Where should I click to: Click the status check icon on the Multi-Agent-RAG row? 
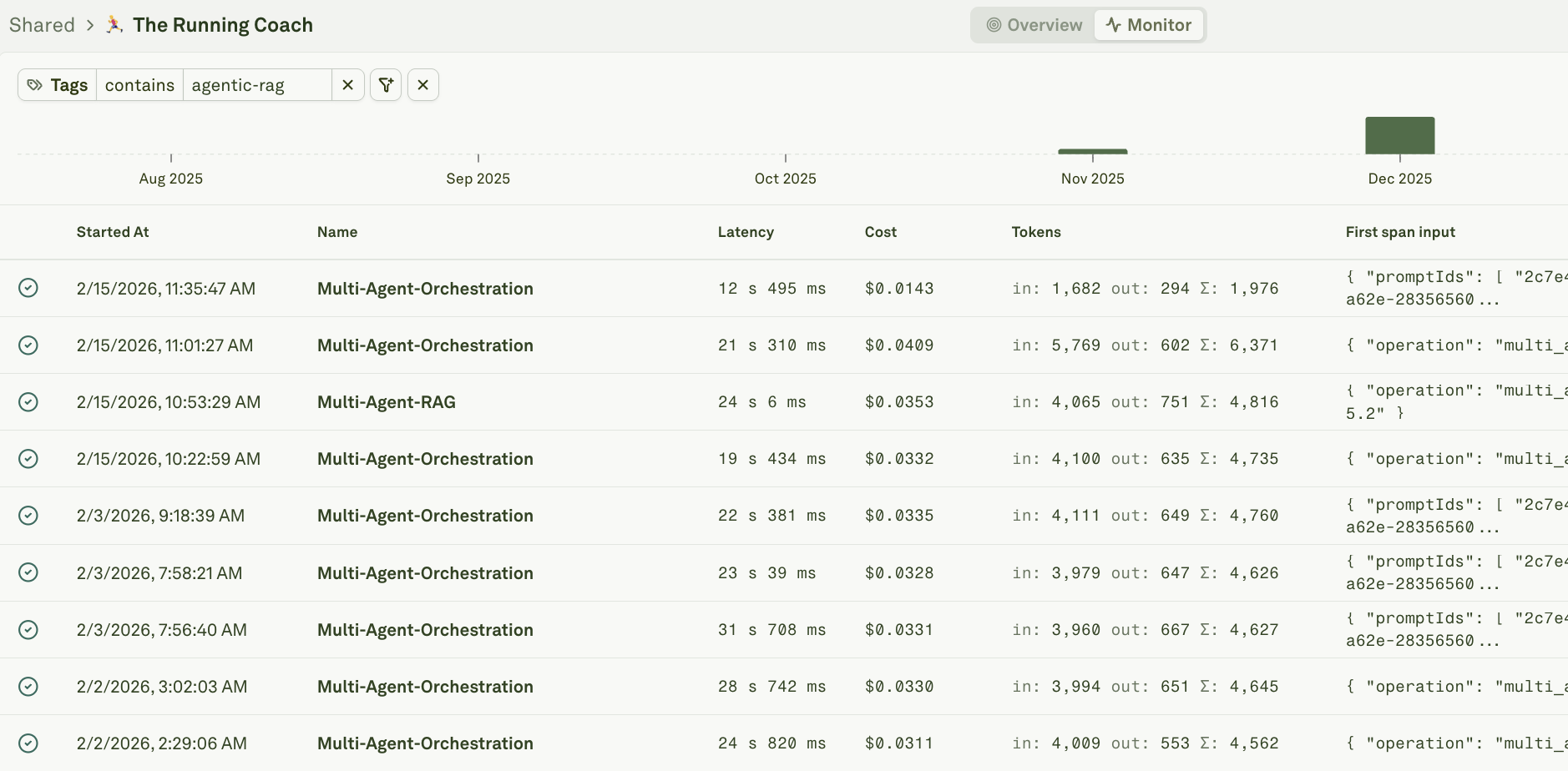coord(28,401)
